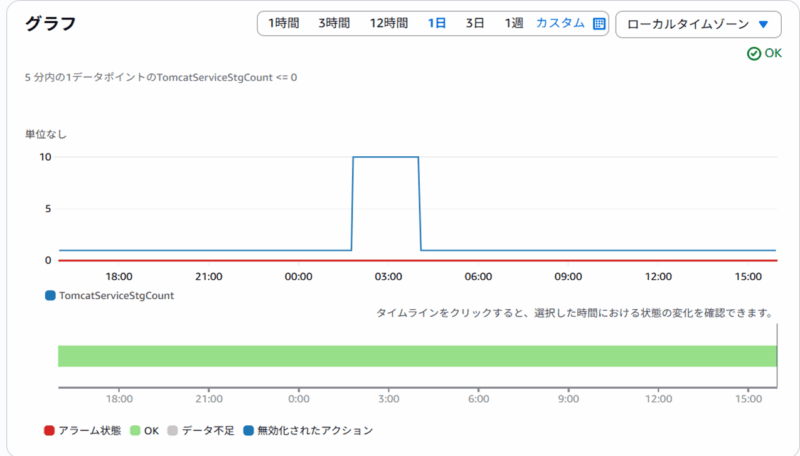Click the green OK status text

point(773,53)
